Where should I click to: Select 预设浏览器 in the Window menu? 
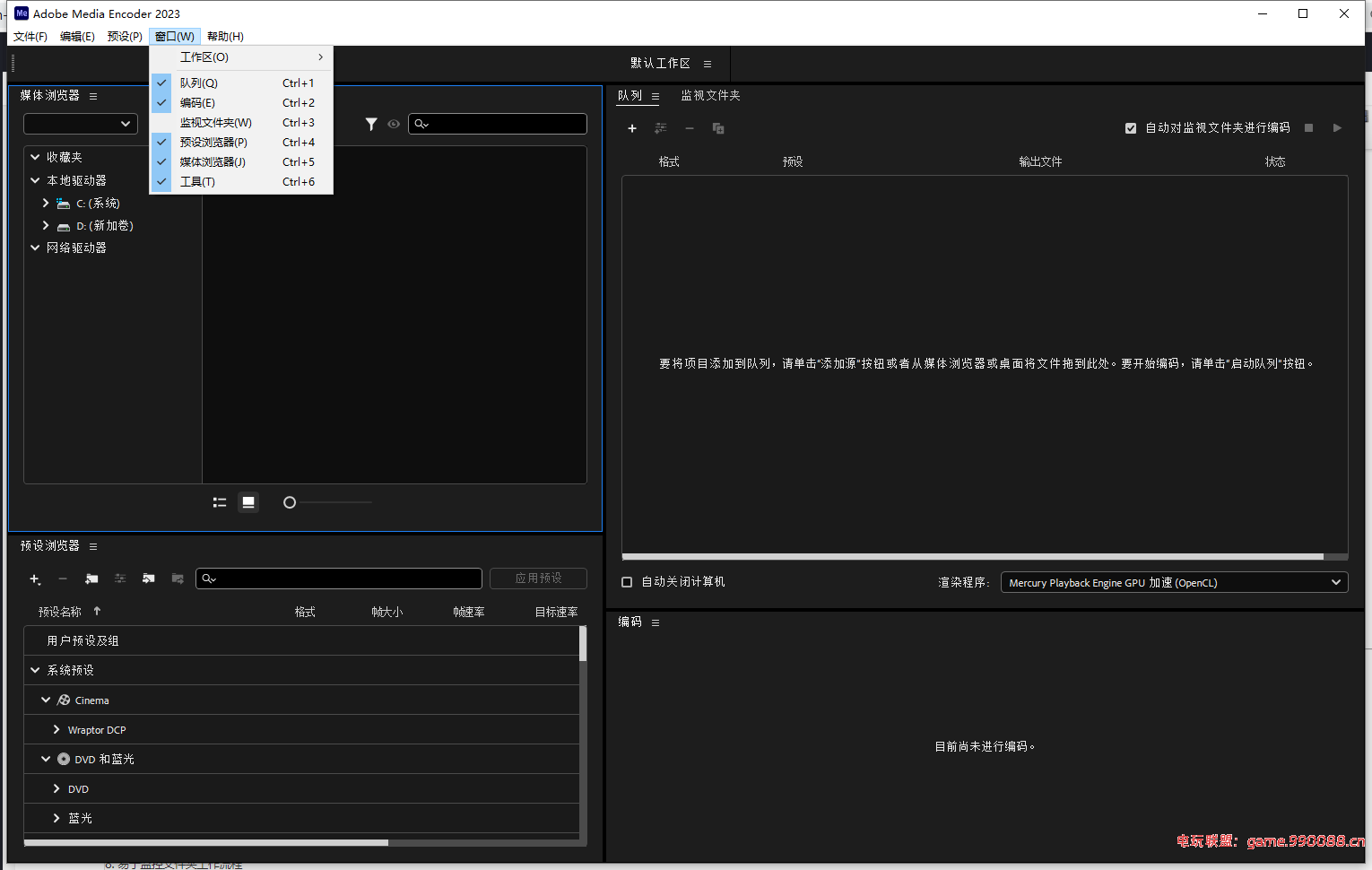pyautogui.click(x=213, y=142)
